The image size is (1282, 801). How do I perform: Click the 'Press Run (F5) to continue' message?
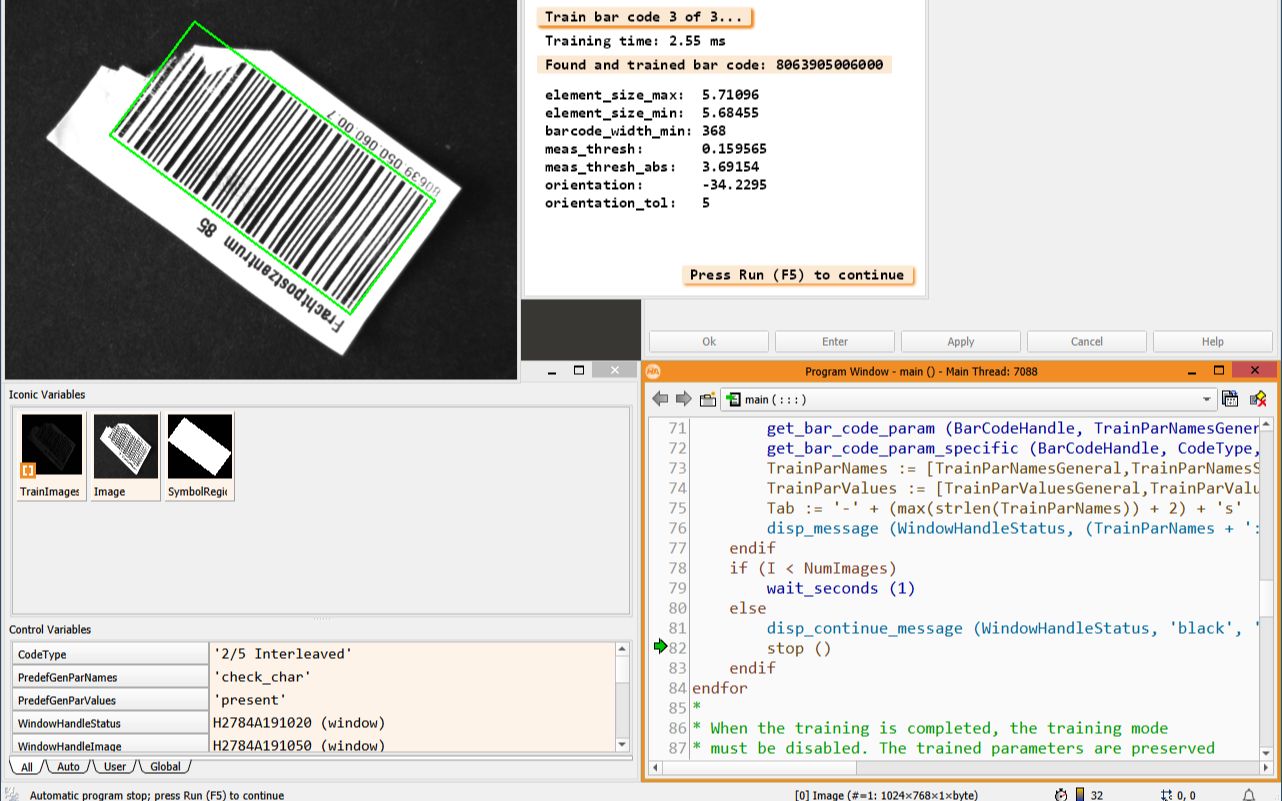click(x=797, y=275)
